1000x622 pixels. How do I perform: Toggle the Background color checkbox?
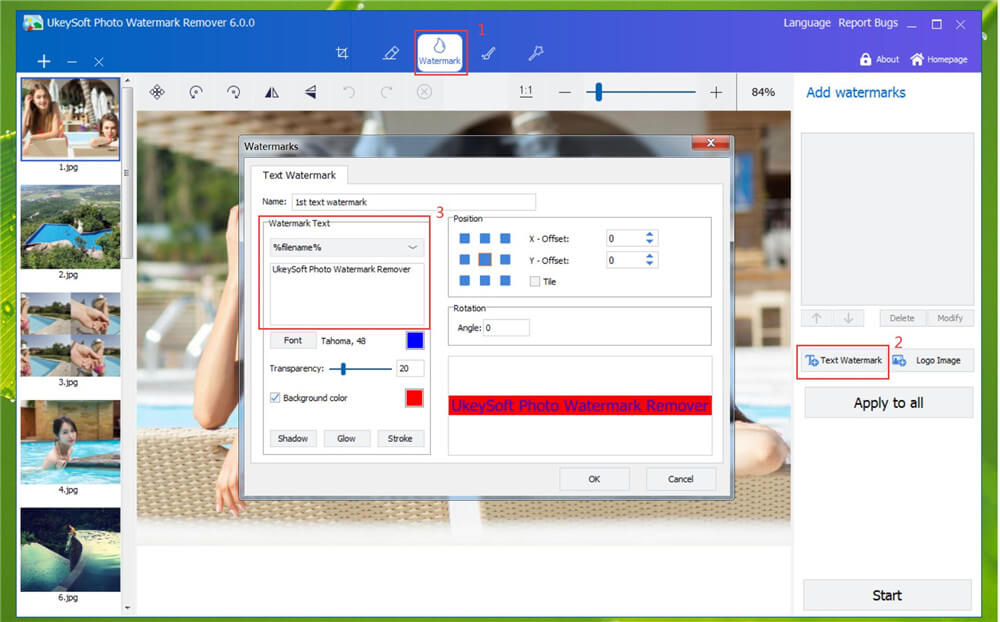[275, 398]
